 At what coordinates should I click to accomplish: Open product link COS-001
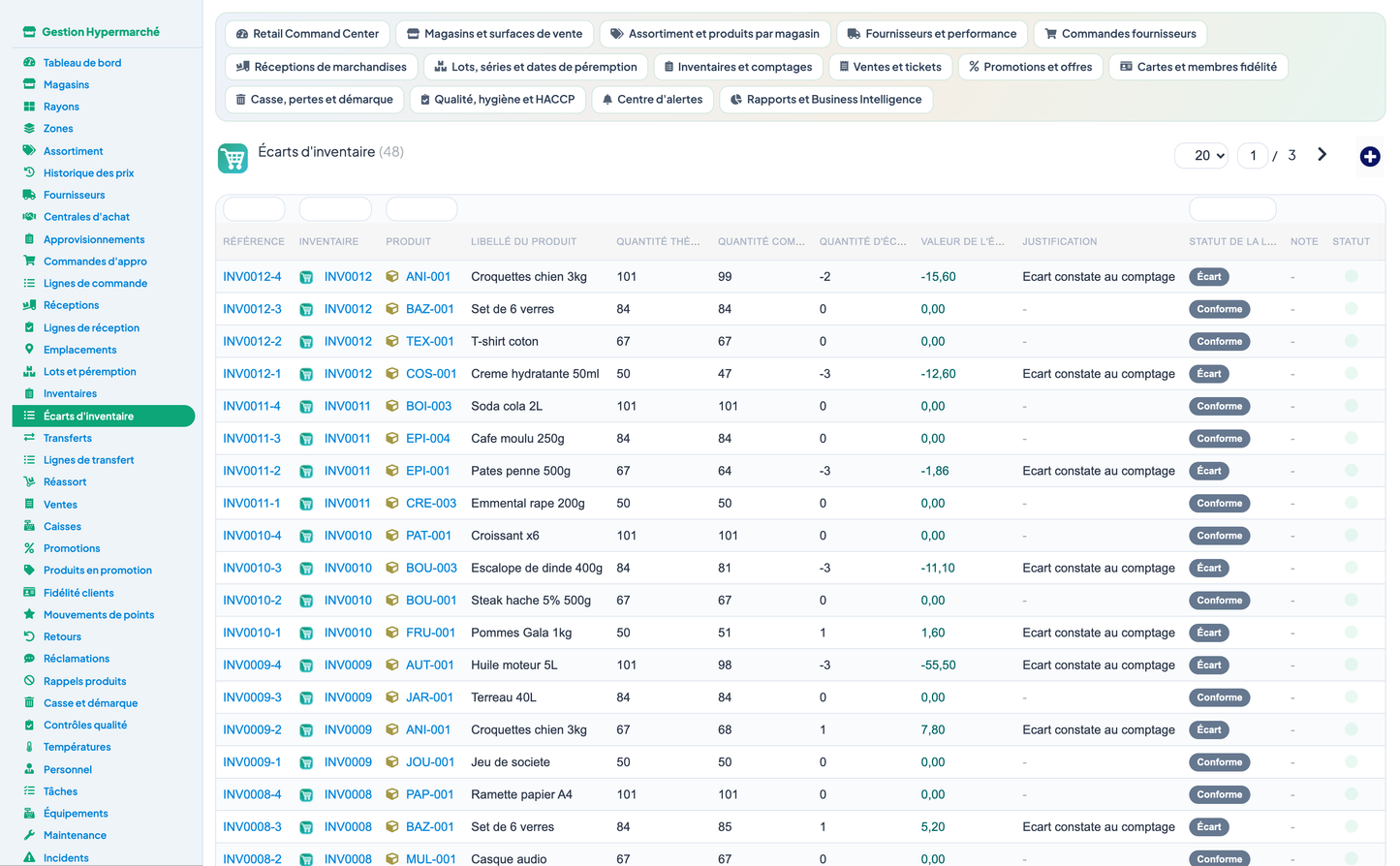tap(431, 374)
